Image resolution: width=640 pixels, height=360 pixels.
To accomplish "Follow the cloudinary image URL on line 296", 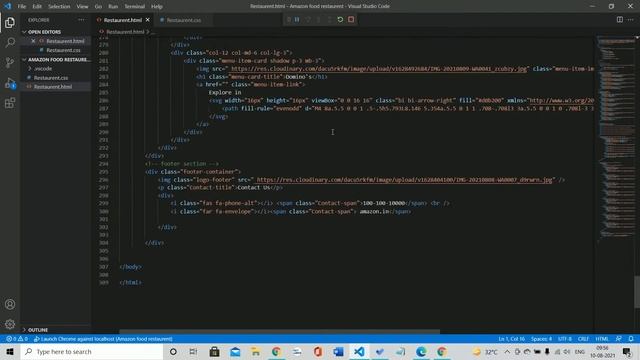I will pos(404,180).
